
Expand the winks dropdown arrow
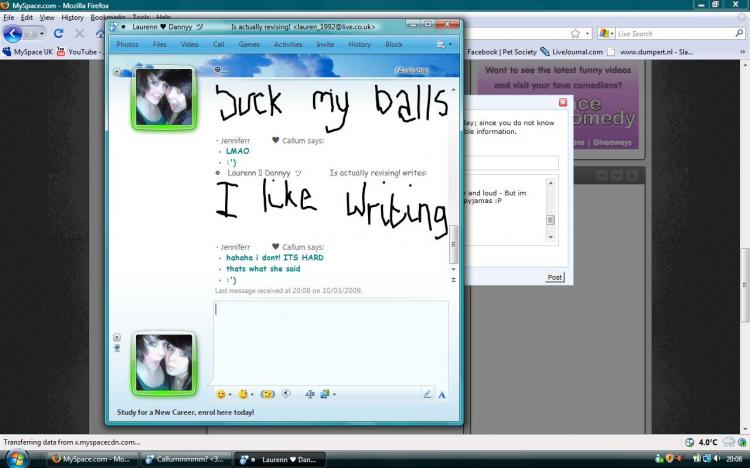[x=252, y=395]
